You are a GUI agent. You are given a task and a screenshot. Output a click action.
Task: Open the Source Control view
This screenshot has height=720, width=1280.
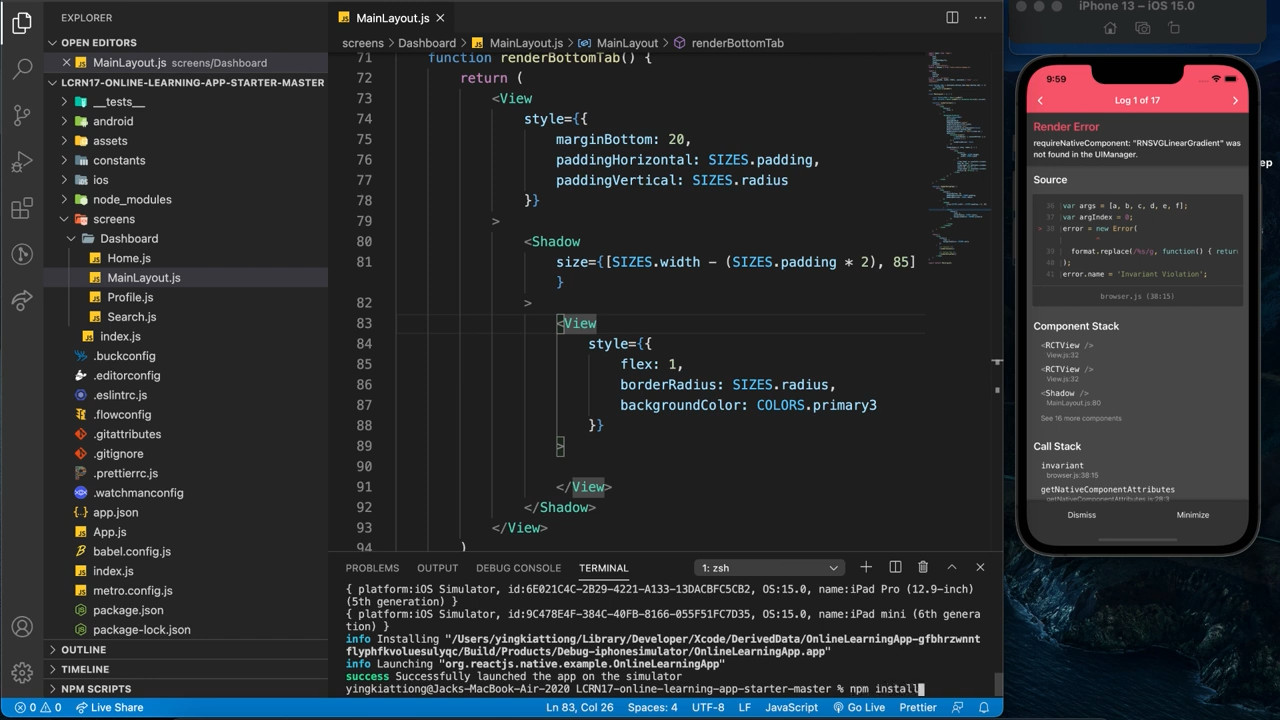[22, 115]
